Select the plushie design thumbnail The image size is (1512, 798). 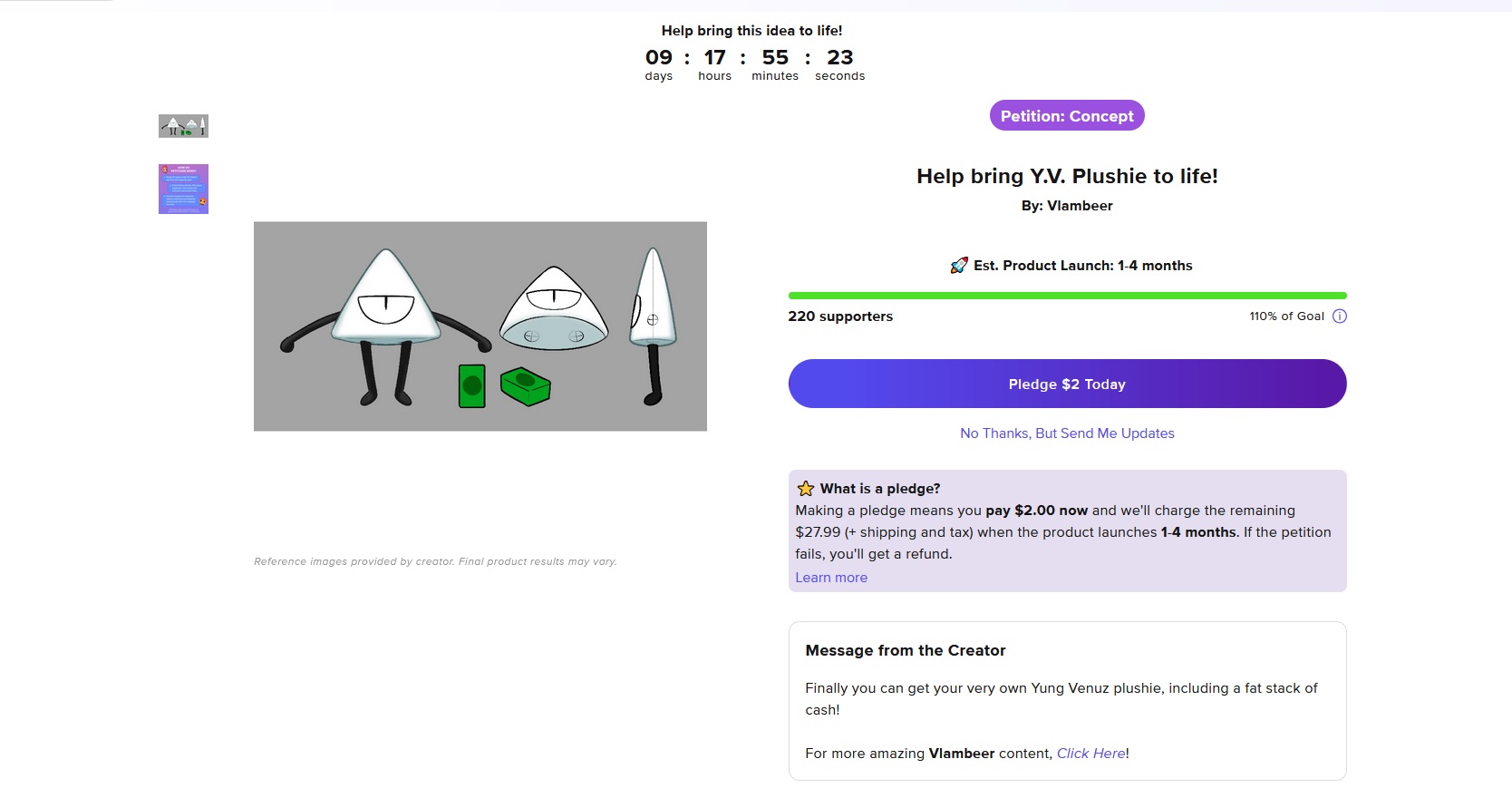183,126
